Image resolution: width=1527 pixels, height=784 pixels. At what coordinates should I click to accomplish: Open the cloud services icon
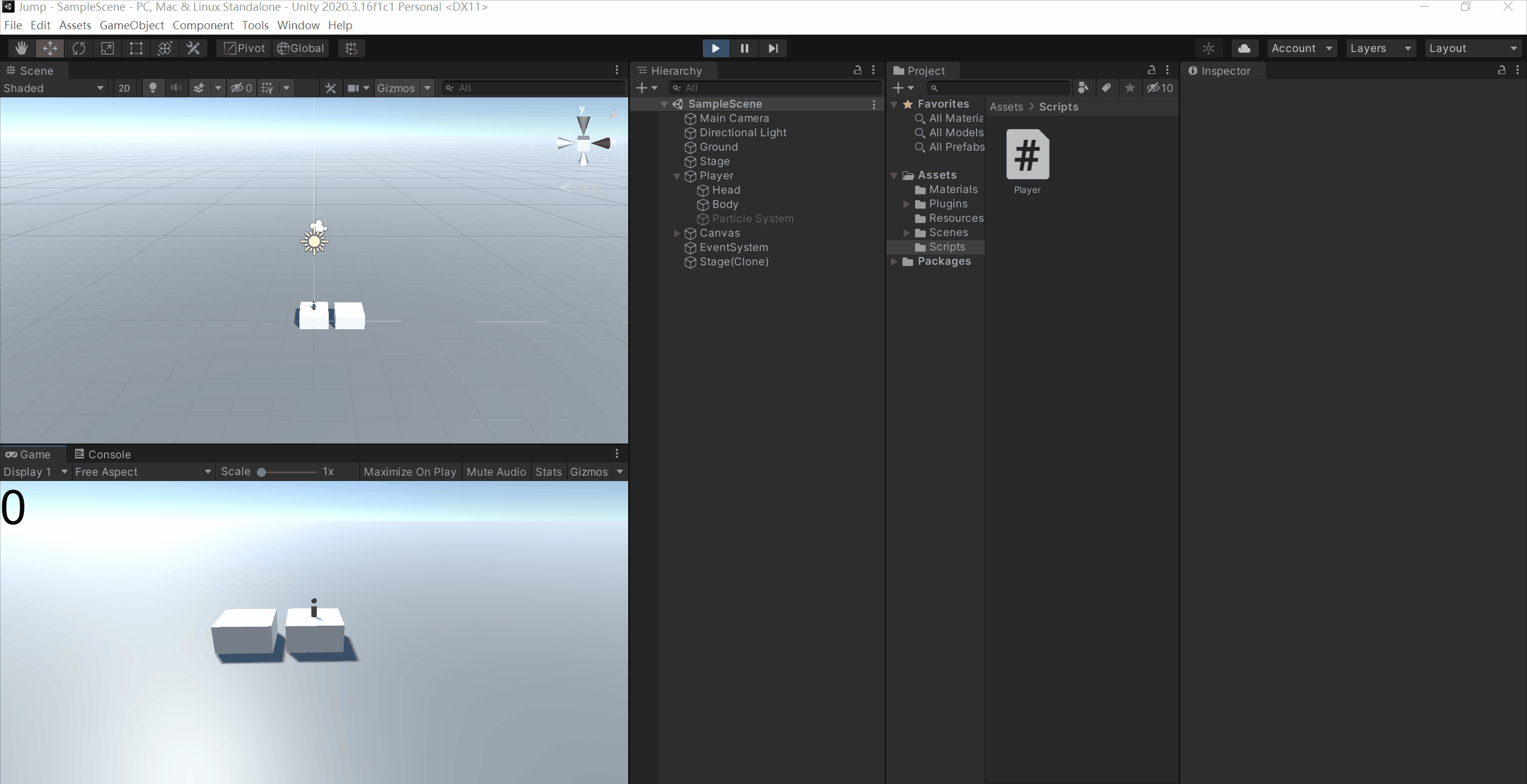click(x=1244, y=48)
